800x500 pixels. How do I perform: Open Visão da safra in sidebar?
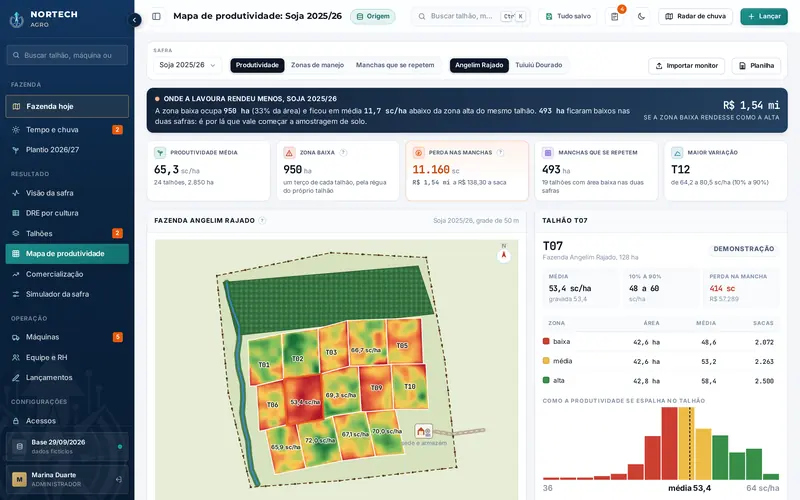point(67,193)
